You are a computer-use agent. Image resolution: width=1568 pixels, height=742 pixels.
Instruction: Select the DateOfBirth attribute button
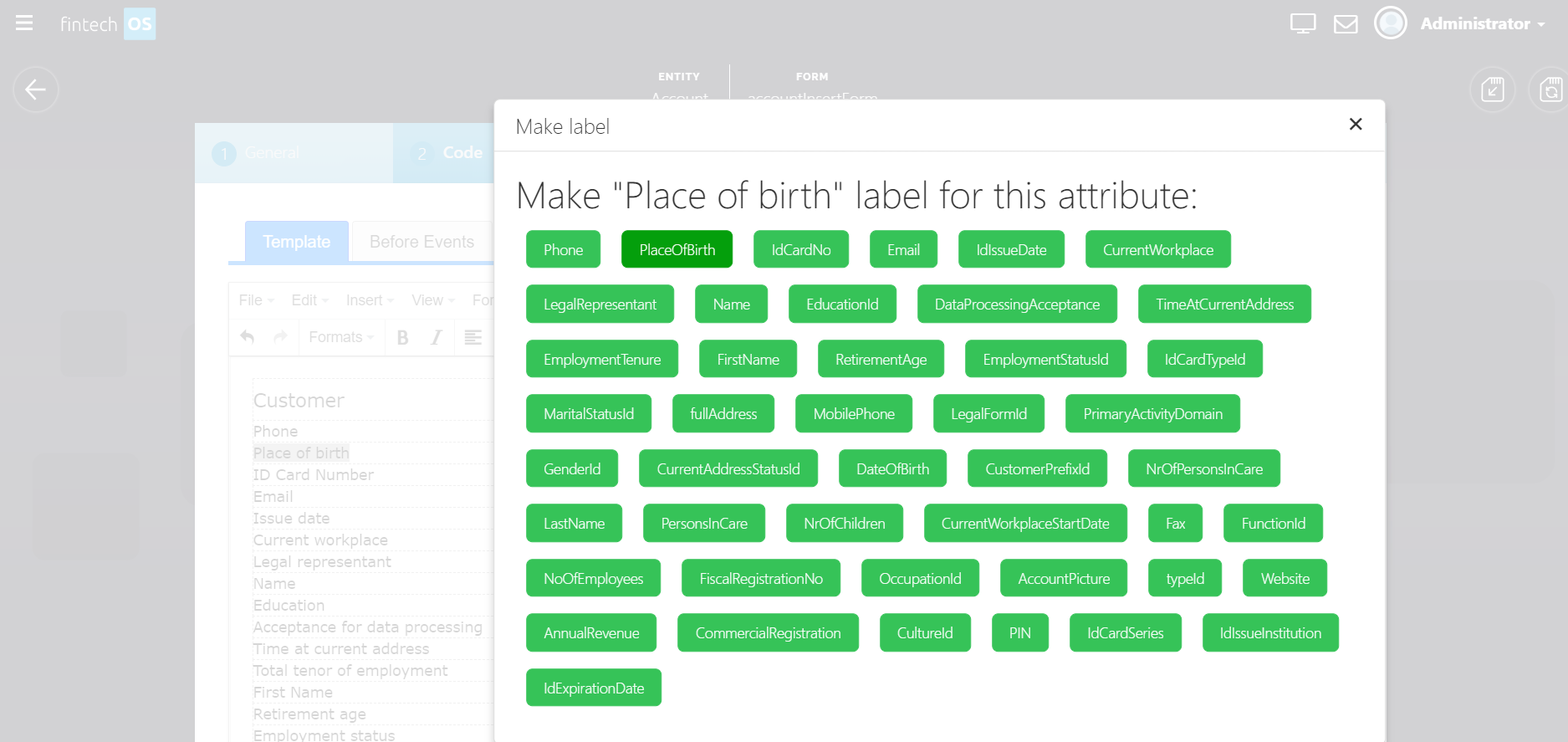click(x=892, y=468)
